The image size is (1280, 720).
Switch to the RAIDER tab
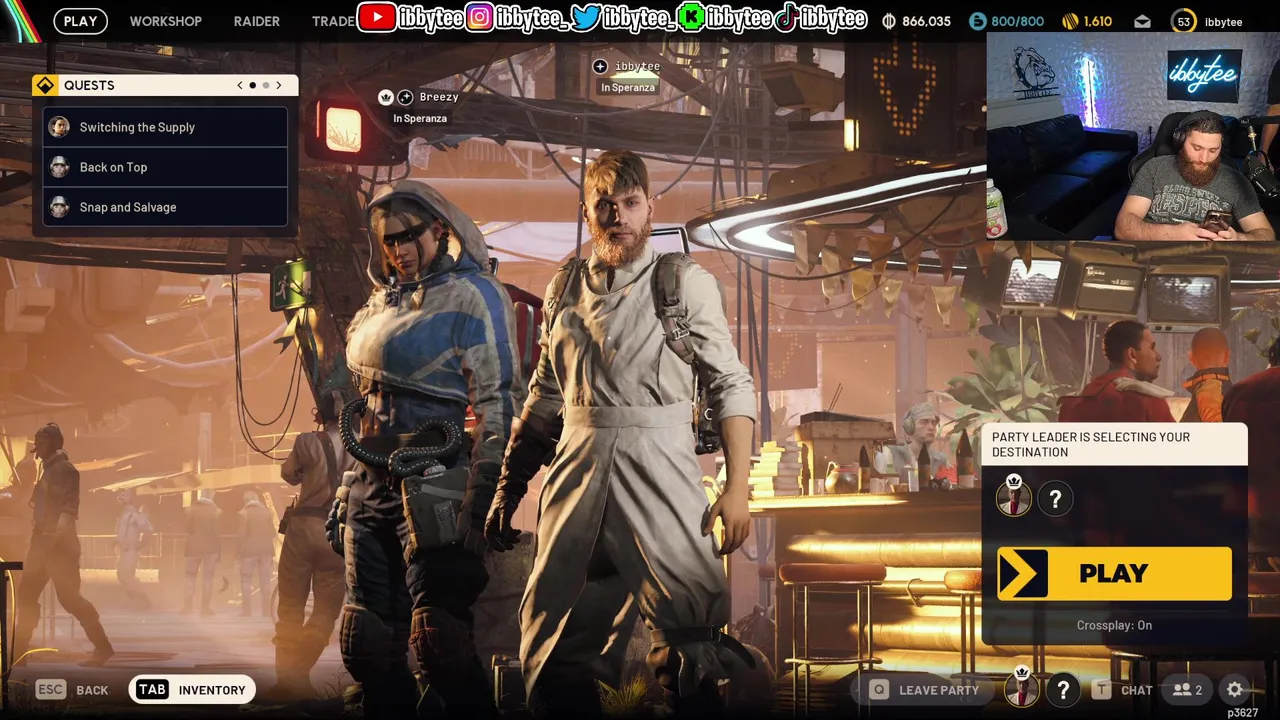pyautogui.click(x=257, y=21)
